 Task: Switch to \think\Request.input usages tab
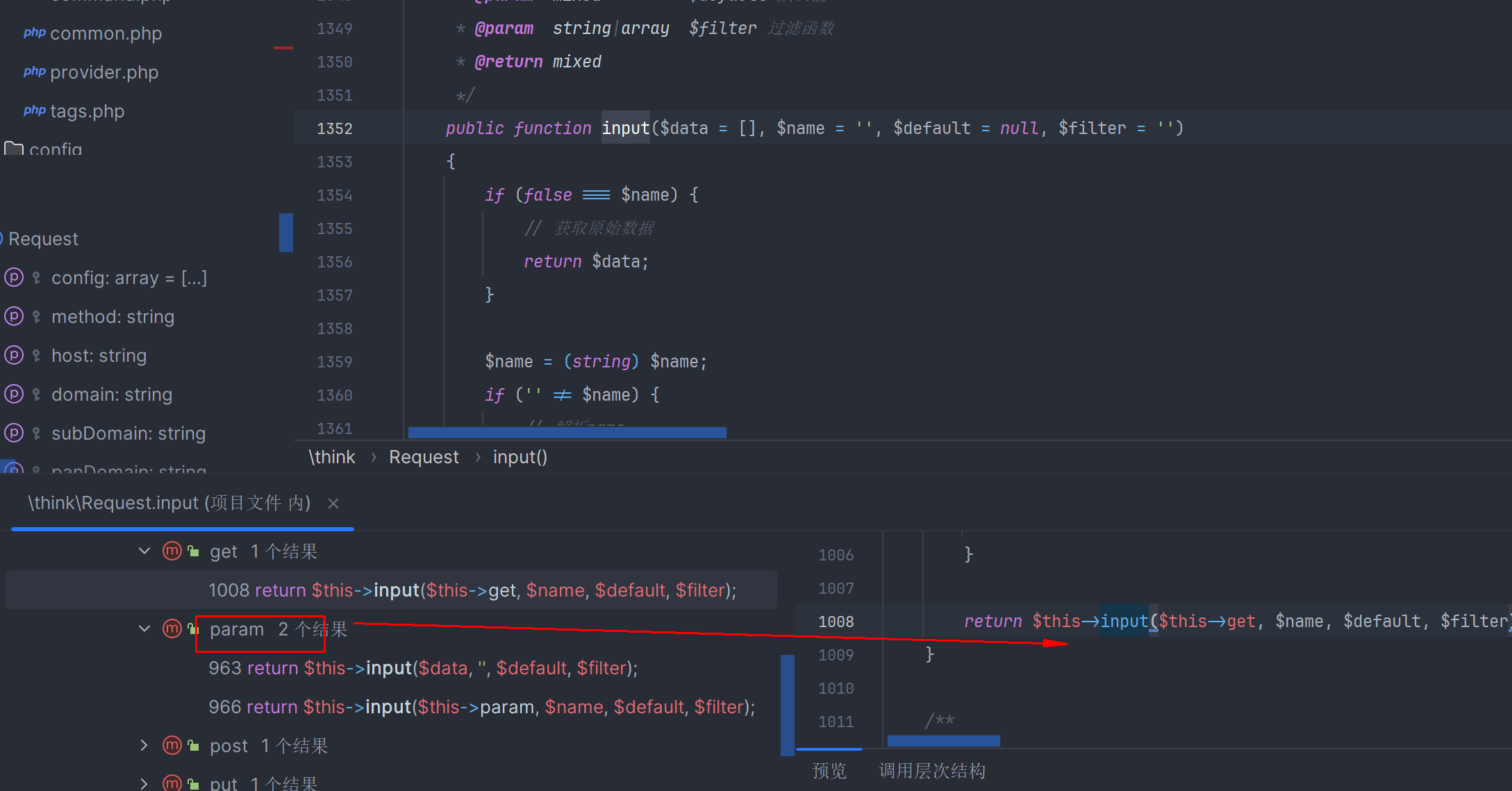[x=169, y=503]
